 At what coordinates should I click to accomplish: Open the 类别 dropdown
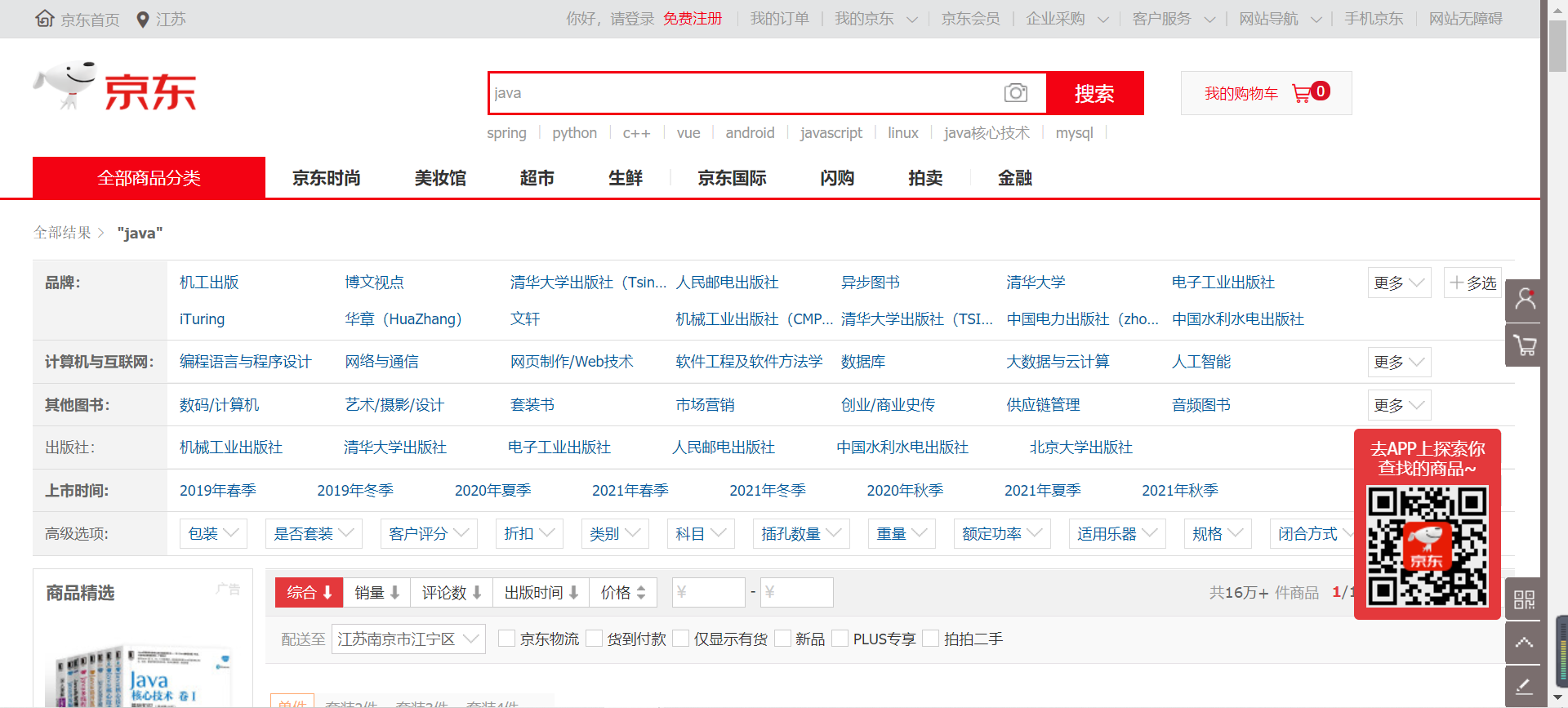click(615, 533)
